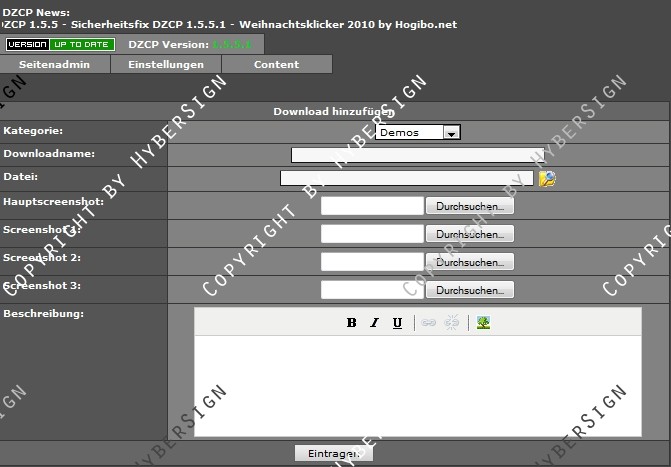Click the Kategorie: label
The height and width of the screenshot is (467, 671).
pos(33,131)
